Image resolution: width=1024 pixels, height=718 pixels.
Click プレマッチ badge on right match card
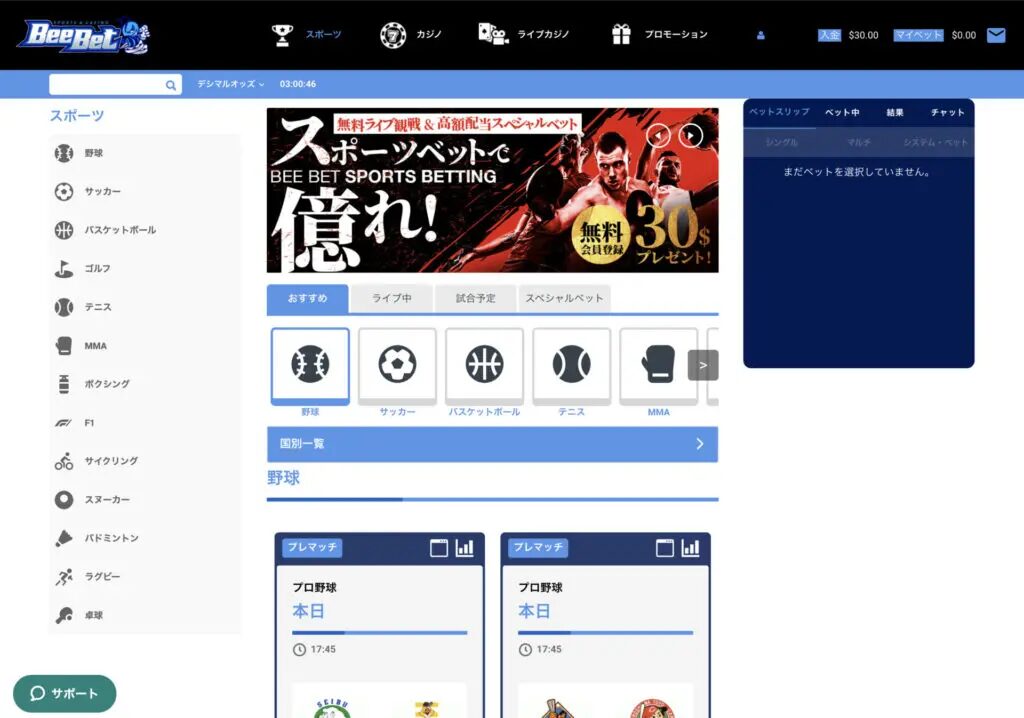(x=538, y=547)
